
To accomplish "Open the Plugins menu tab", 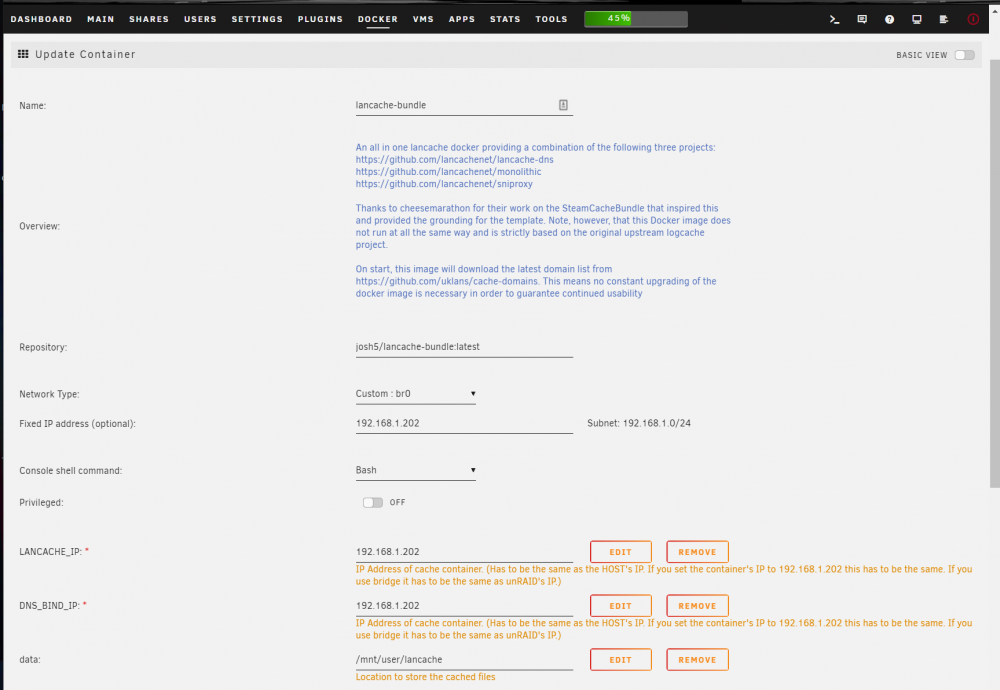I will click(320, 19).
